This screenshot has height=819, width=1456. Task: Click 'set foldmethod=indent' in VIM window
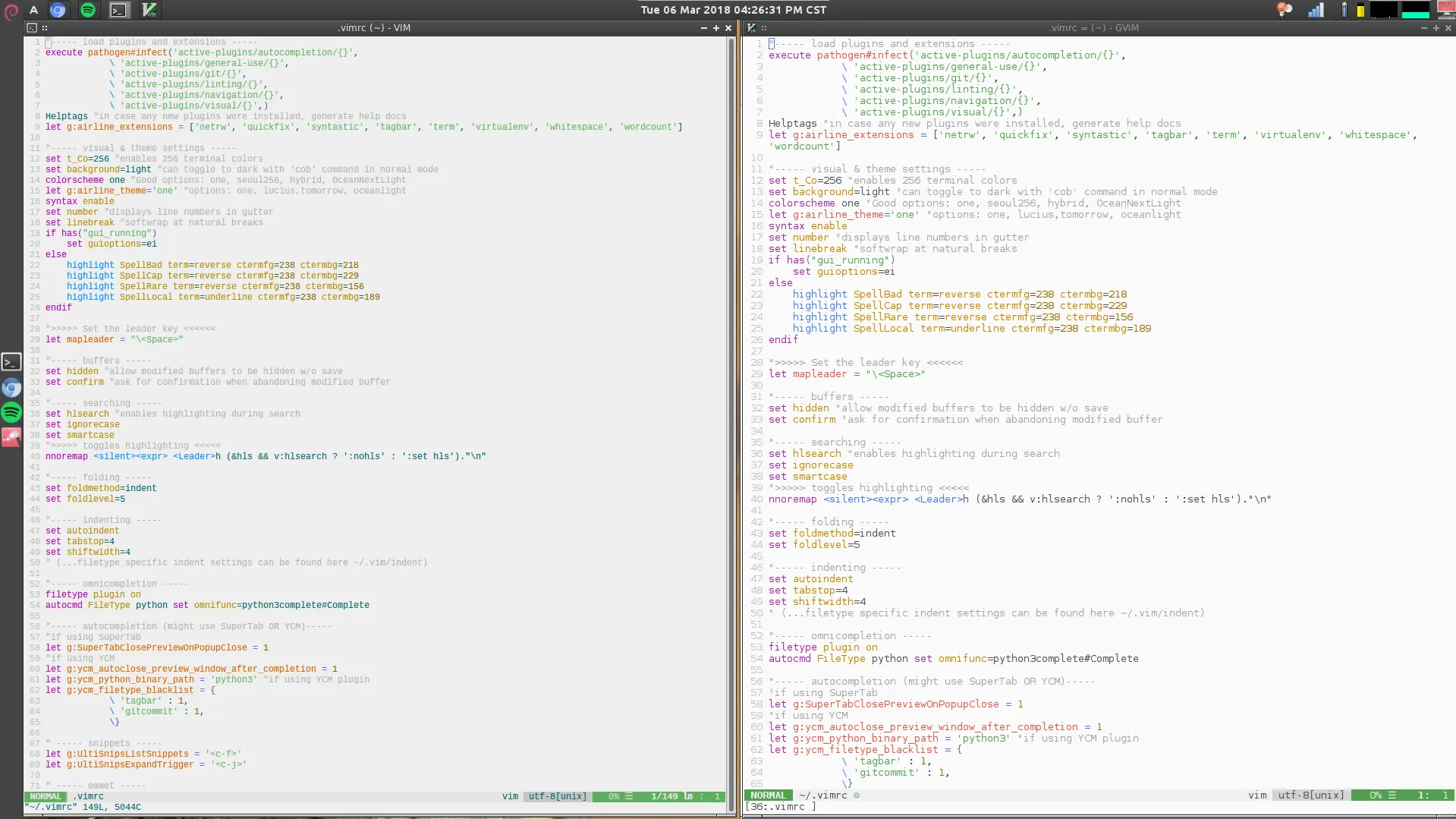[101, 488]
